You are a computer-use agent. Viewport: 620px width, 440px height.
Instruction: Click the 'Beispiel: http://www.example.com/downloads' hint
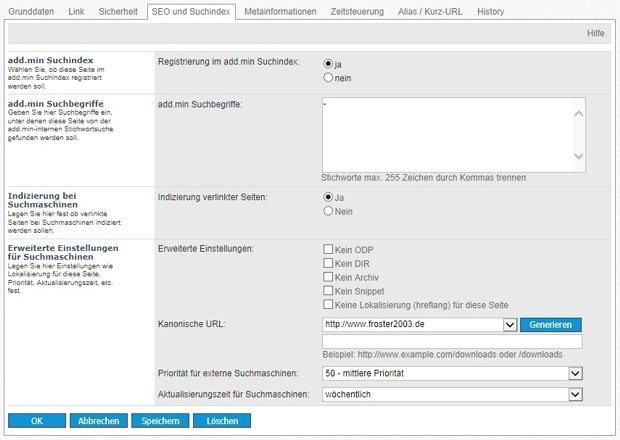442,355
